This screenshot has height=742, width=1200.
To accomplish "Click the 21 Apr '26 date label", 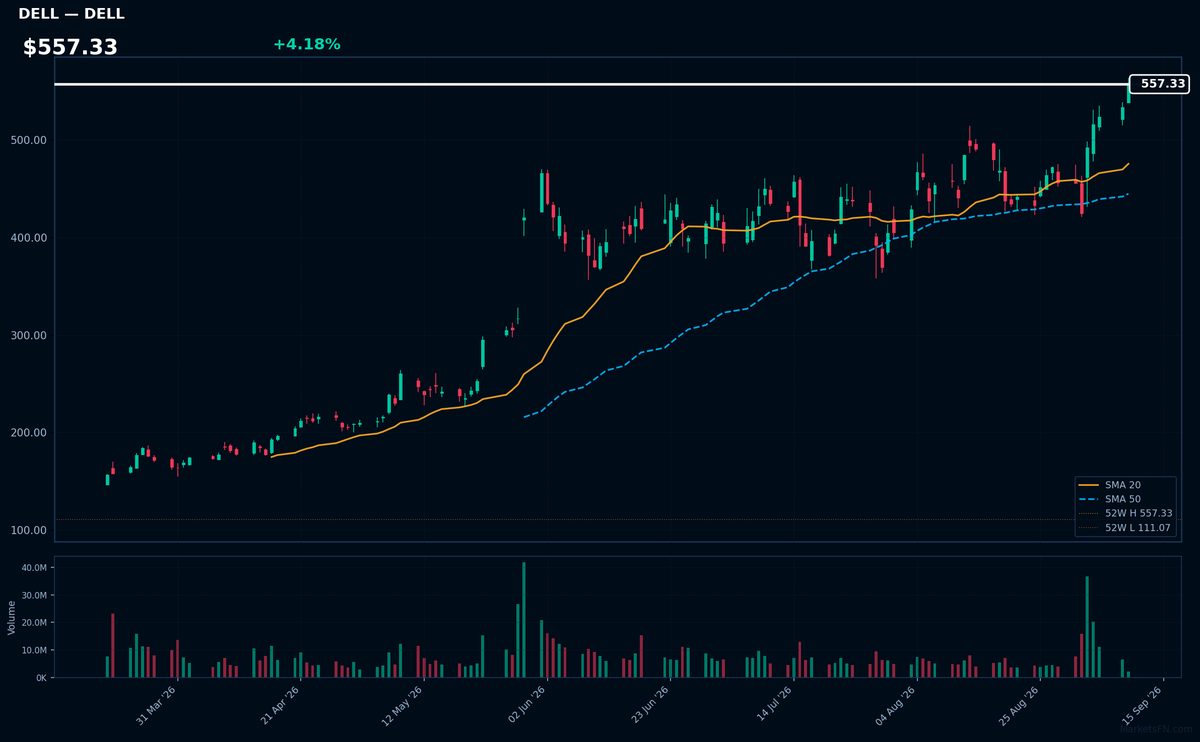I will point(281,705).
